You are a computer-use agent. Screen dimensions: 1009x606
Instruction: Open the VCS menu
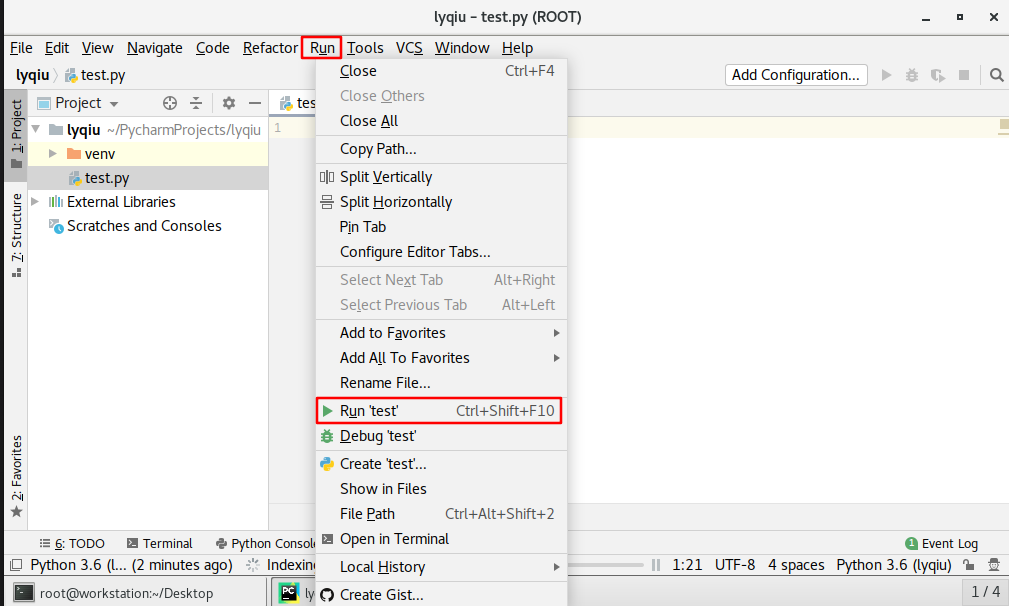click(x=409, y=48)
